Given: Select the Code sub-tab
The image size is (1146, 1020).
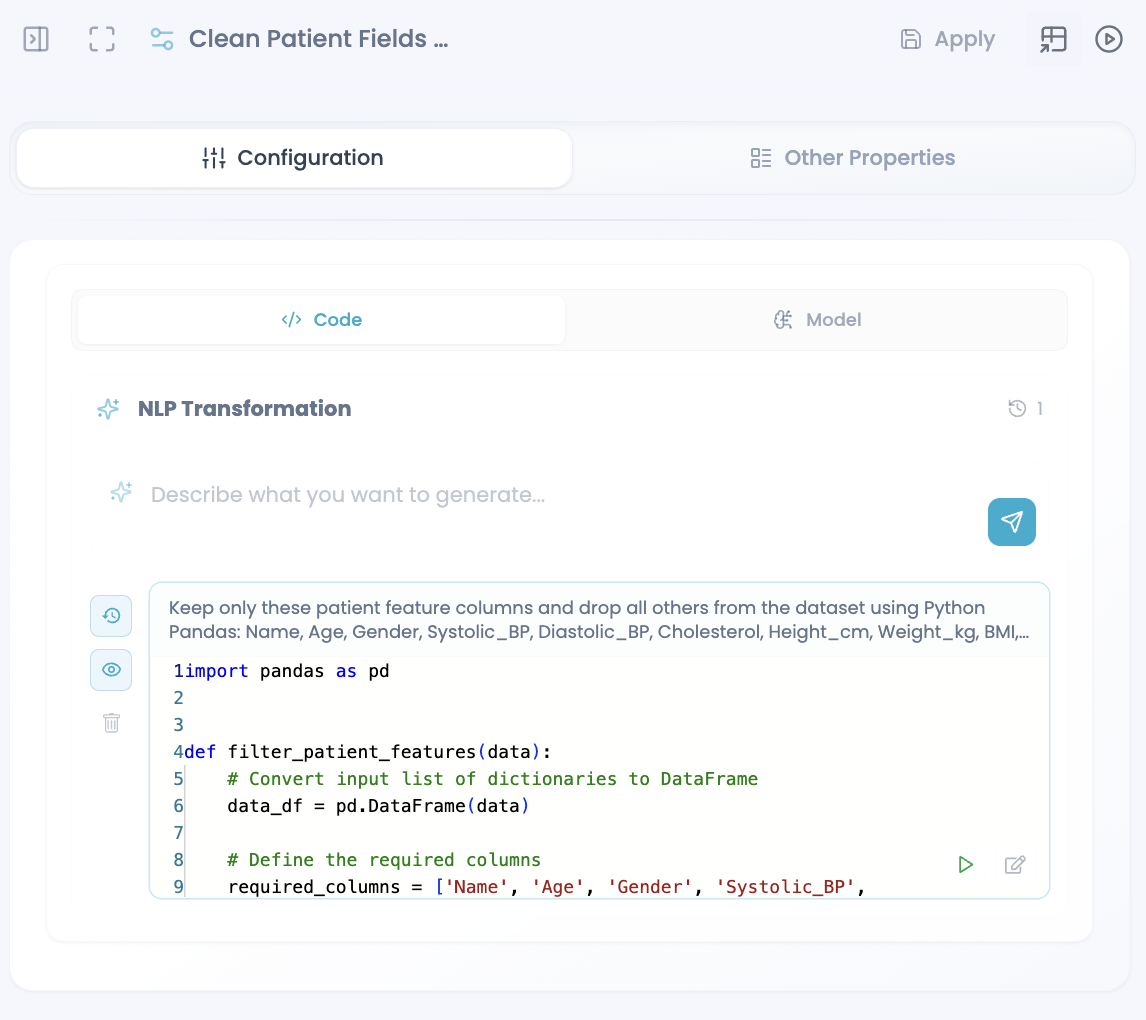Looking at the screenshot, I should 322,320.
